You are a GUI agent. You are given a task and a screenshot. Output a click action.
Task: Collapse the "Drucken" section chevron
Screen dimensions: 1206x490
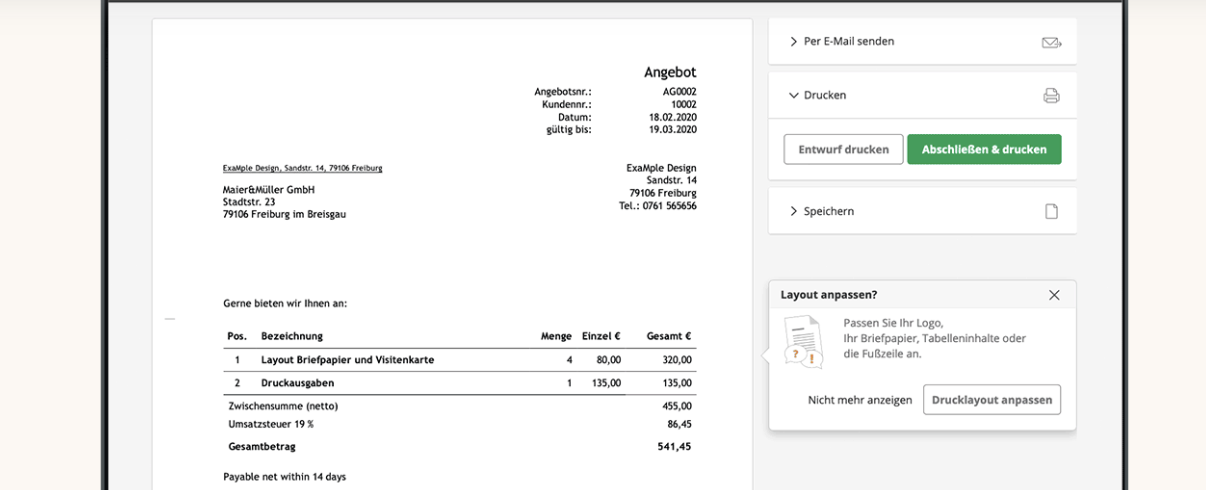[x=794, y=95]
